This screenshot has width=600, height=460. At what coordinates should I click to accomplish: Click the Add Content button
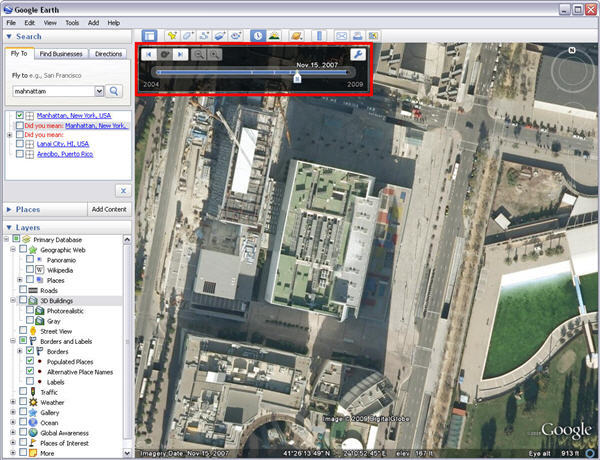point(109,209)
